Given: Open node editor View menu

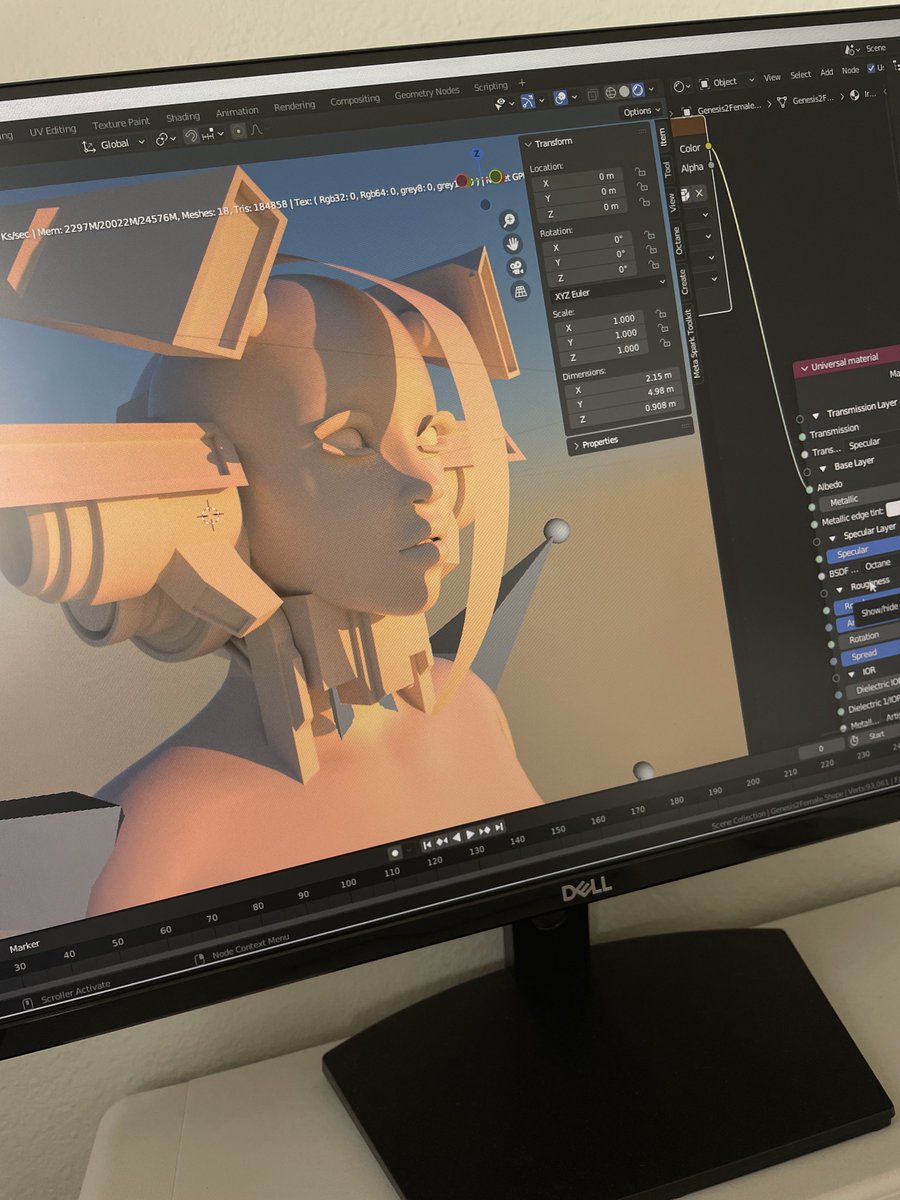Looking at the screenshot, I should [772, 77].
